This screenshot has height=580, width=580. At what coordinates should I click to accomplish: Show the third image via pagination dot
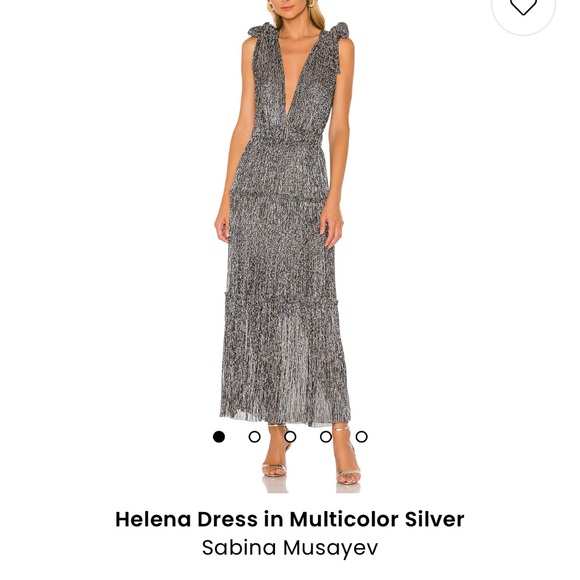tap(290, 437)
